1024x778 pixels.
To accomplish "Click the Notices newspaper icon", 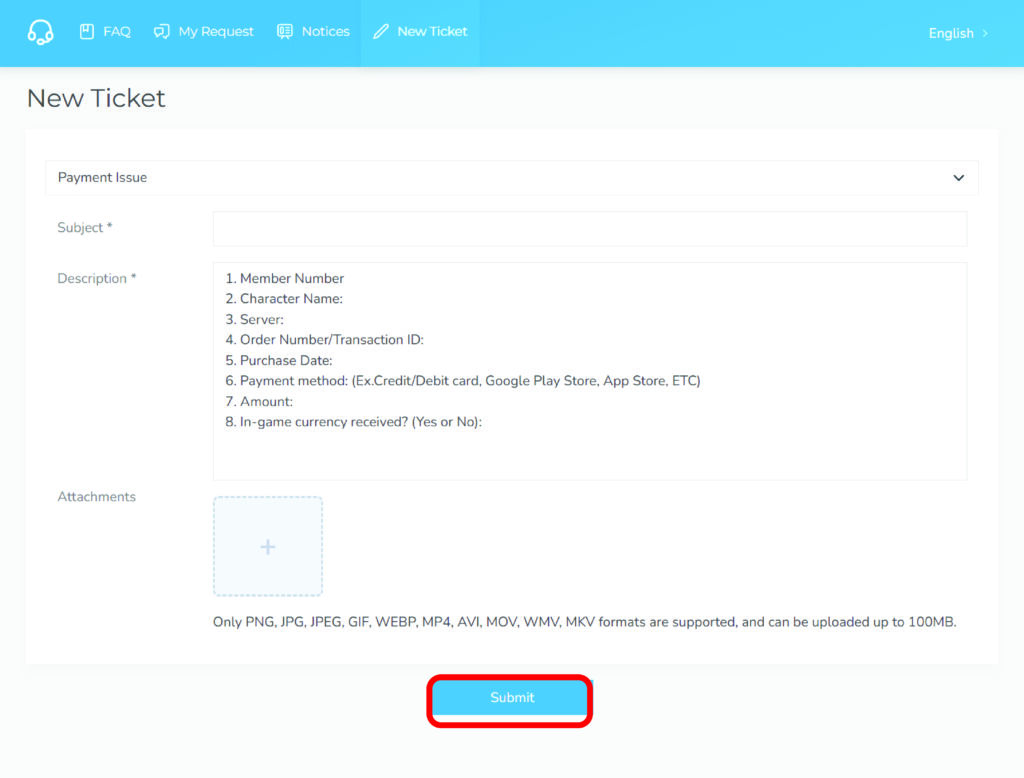I will click(x=285, y=32).
